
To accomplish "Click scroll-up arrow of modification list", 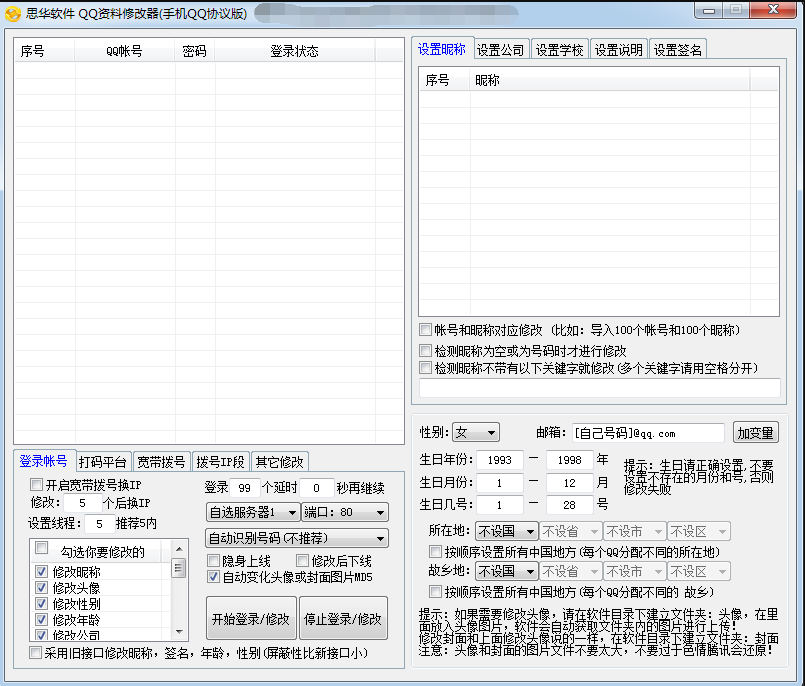I will click(179, 549).
